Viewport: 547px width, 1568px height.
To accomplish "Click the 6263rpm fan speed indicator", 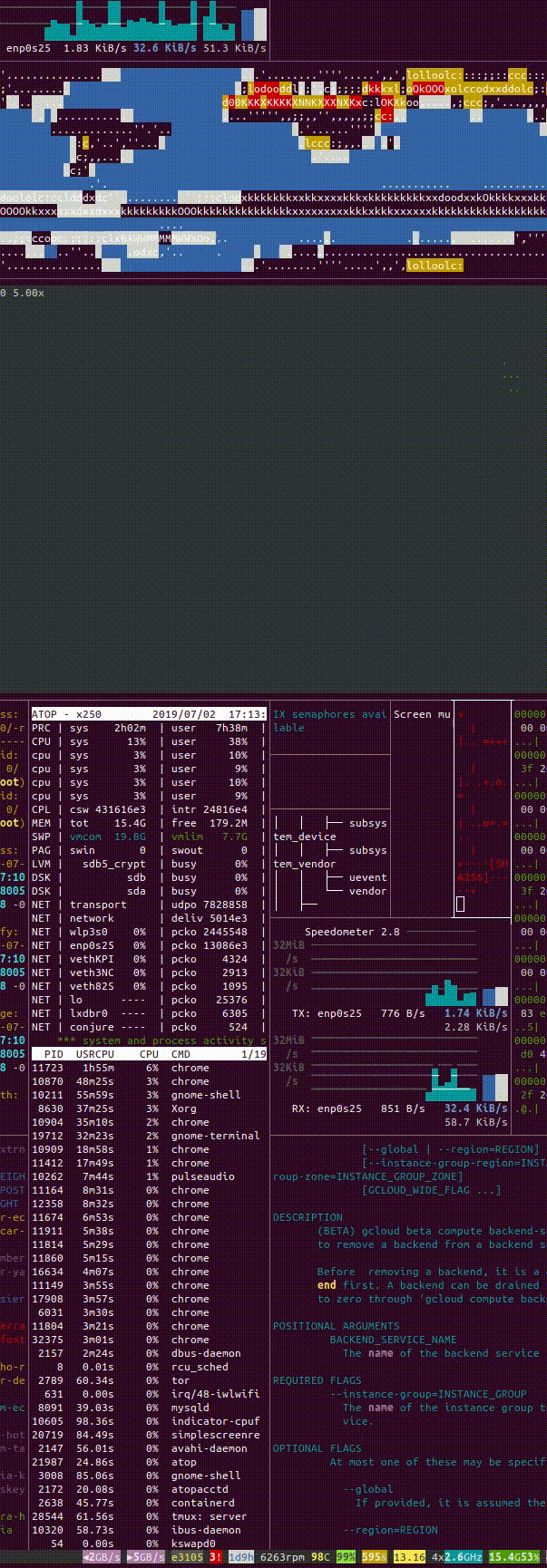I will coord(282,1557).
